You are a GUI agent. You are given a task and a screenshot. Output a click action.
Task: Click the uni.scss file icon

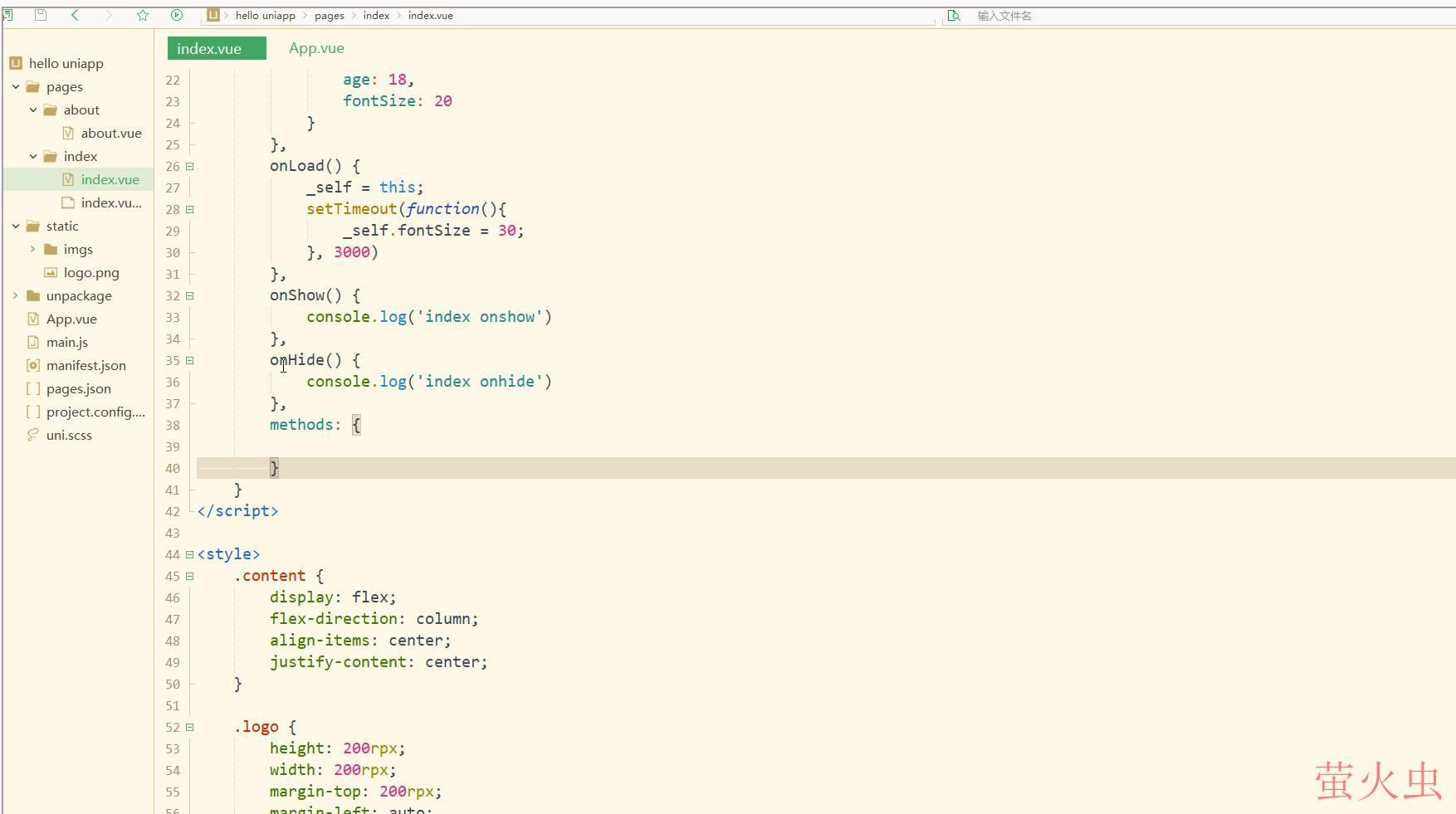pyautogui.click(x=33, y=435)
